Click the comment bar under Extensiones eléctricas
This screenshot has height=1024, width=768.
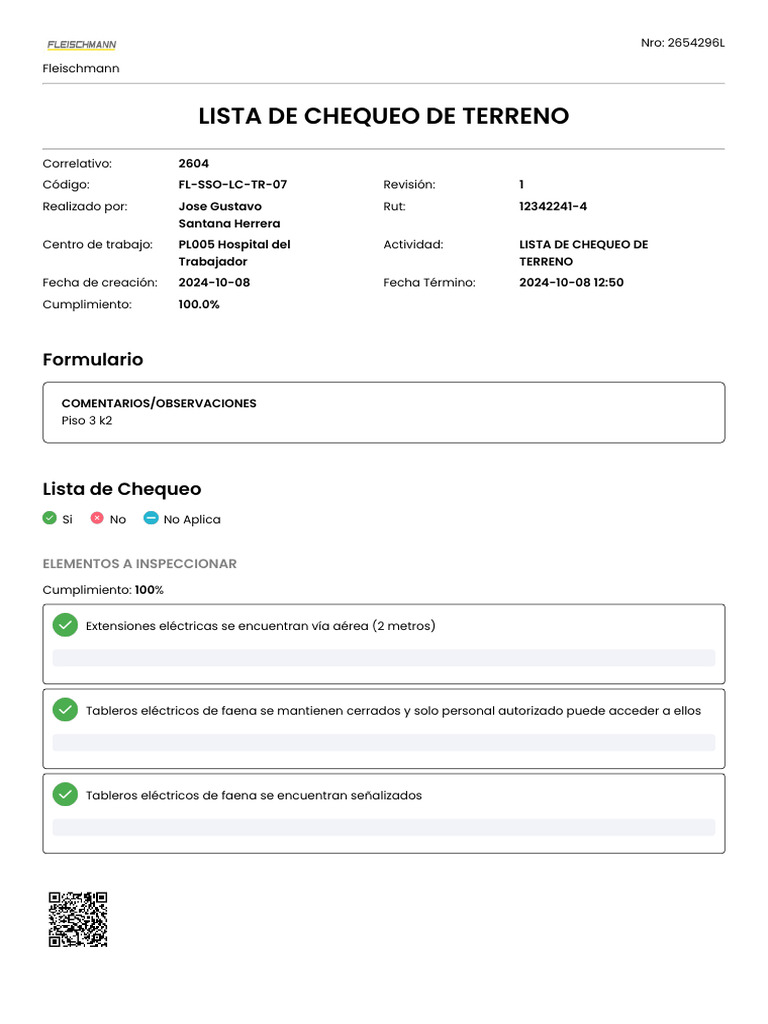pyautogui.click(x=384, y=658)
